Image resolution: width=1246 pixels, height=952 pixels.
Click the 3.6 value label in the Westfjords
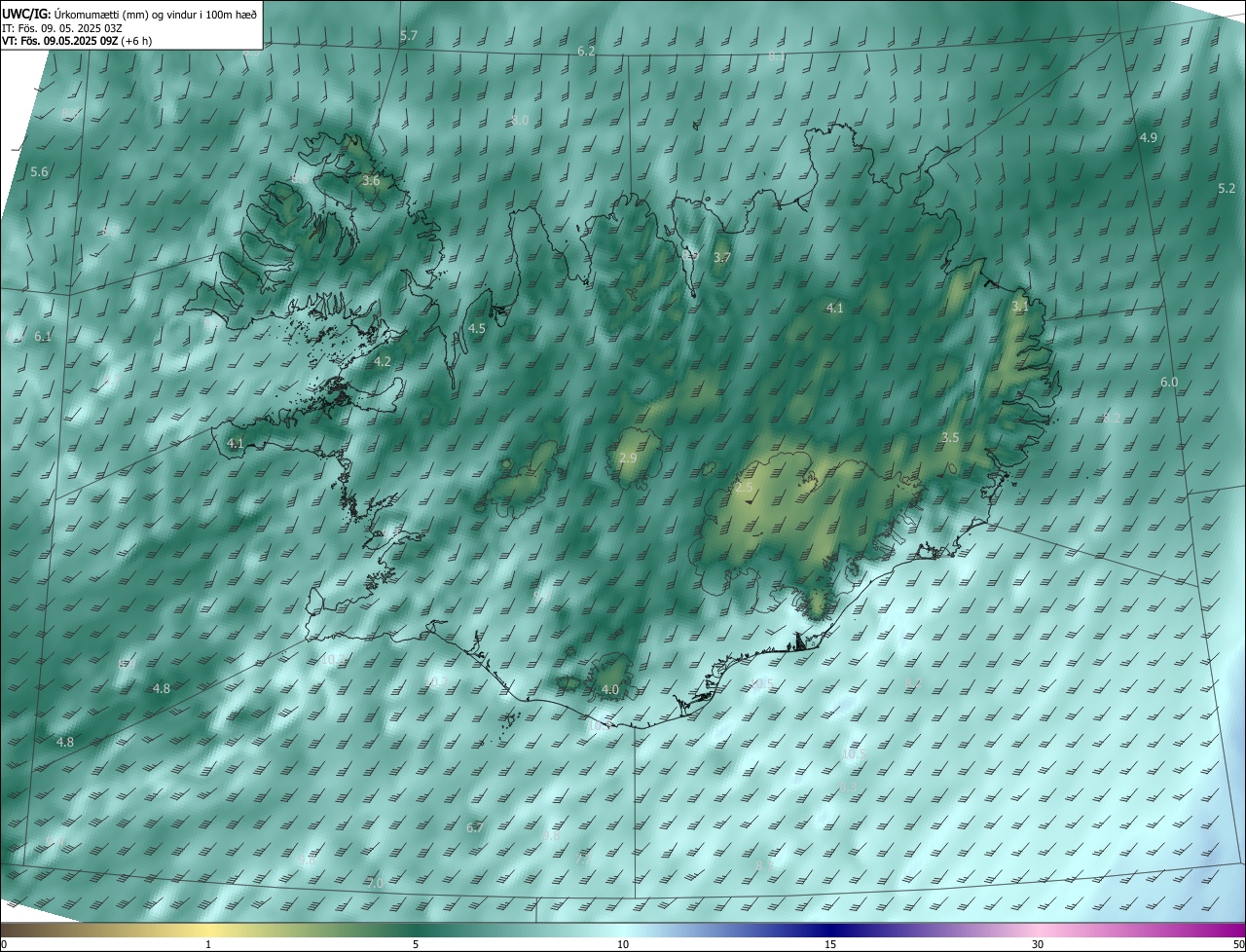point(371,180)
